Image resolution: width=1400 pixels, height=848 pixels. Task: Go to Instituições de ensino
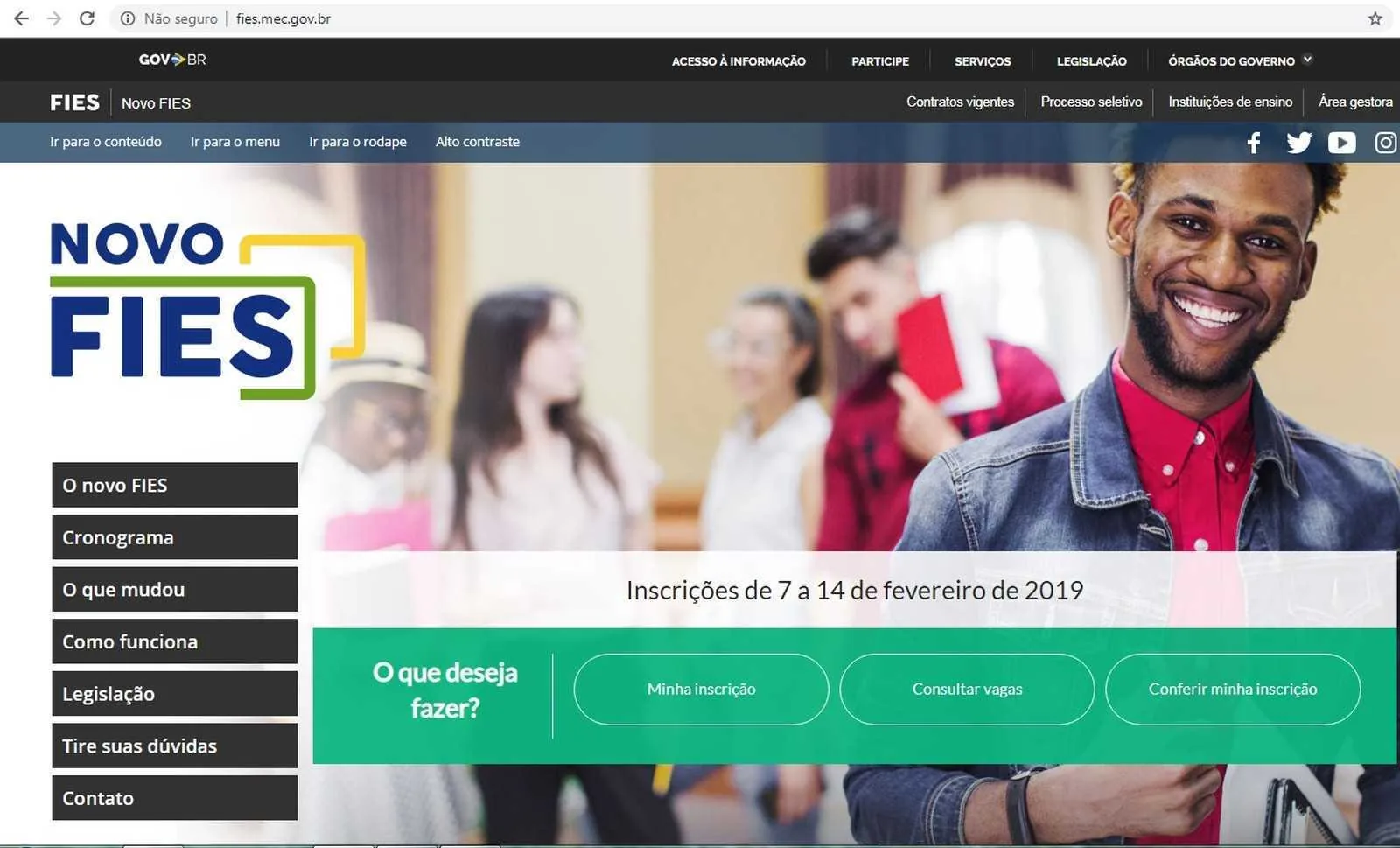tap(1230, 102)
